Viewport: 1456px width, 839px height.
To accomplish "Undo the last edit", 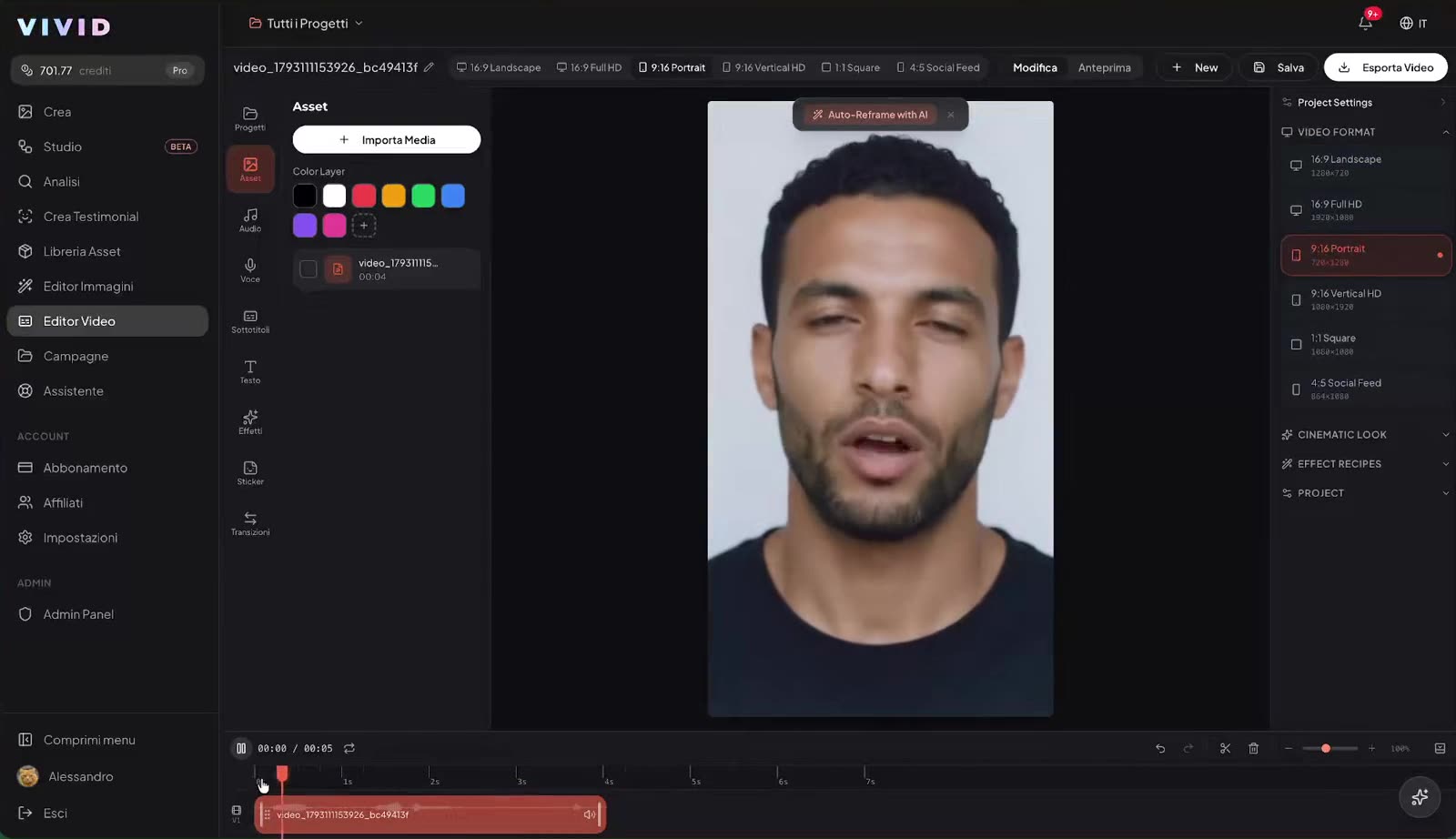I will (x=1160, y=748).
